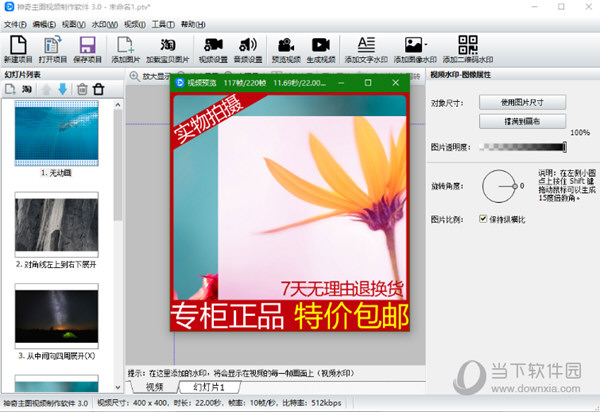The height and width of the screenshot is (412, 600).
Task: Open a project using 打开项目 icon
Action: (x=52, y=49)
